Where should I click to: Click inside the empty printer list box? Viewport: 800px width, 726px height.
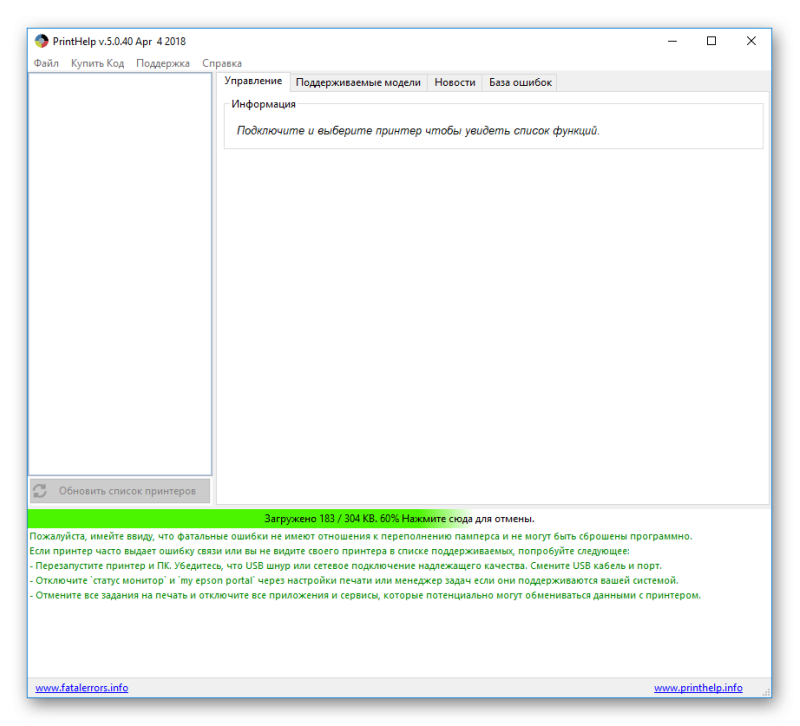(x=120, y=274)
